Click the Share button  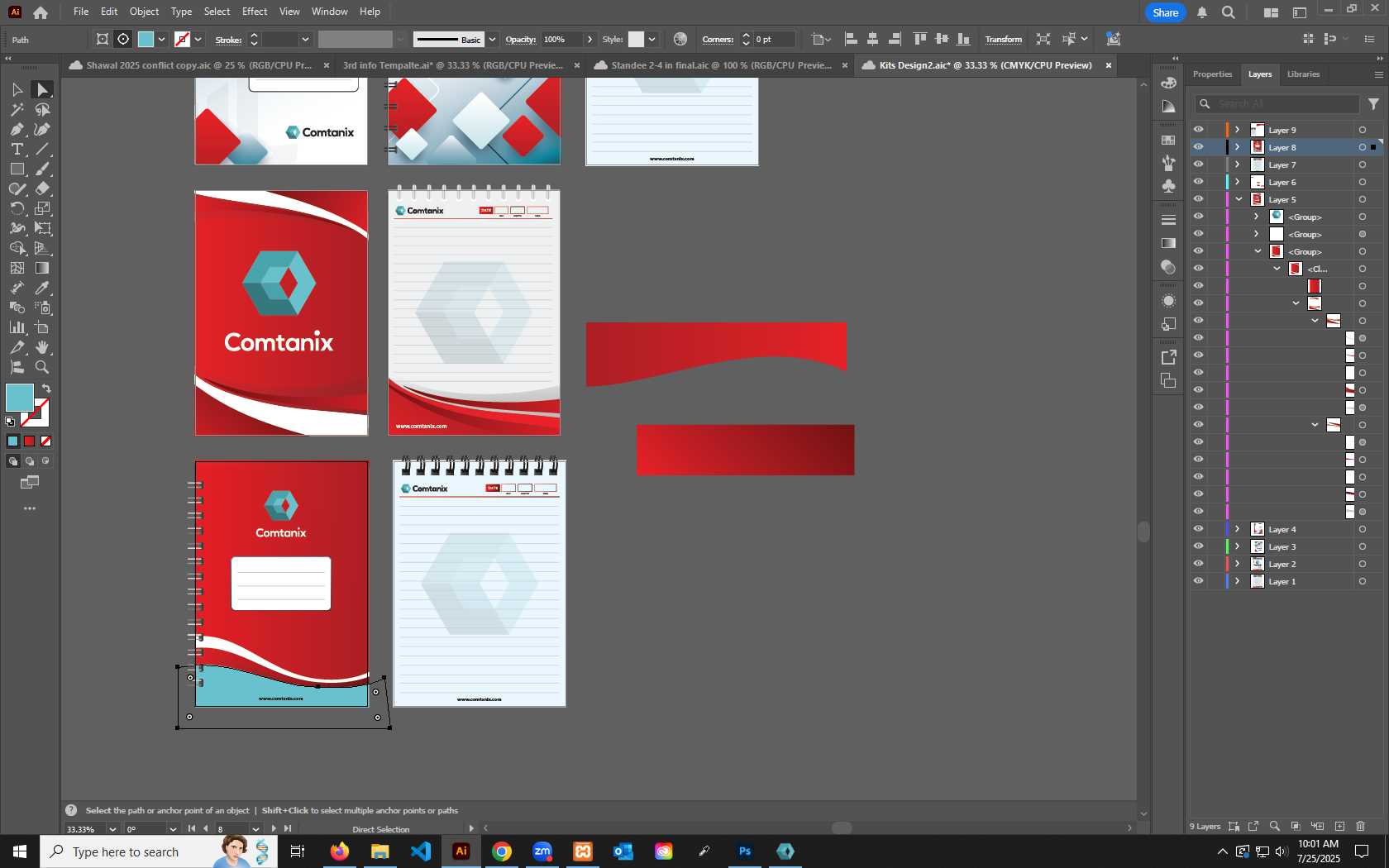pos(1166,12)
